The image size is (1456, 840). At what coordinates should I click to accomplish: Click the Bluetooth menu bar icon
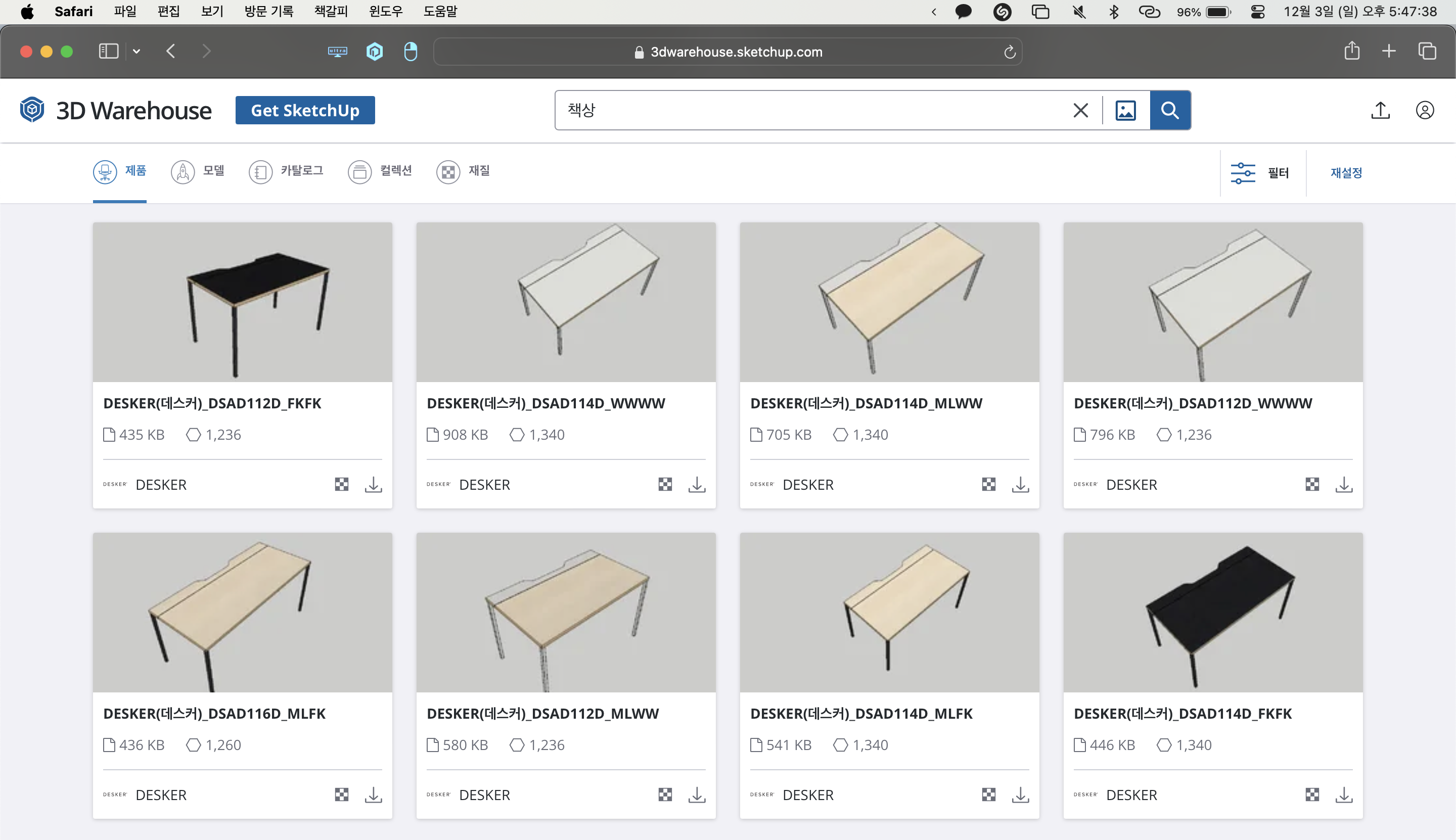click(x=1114, y=12)
